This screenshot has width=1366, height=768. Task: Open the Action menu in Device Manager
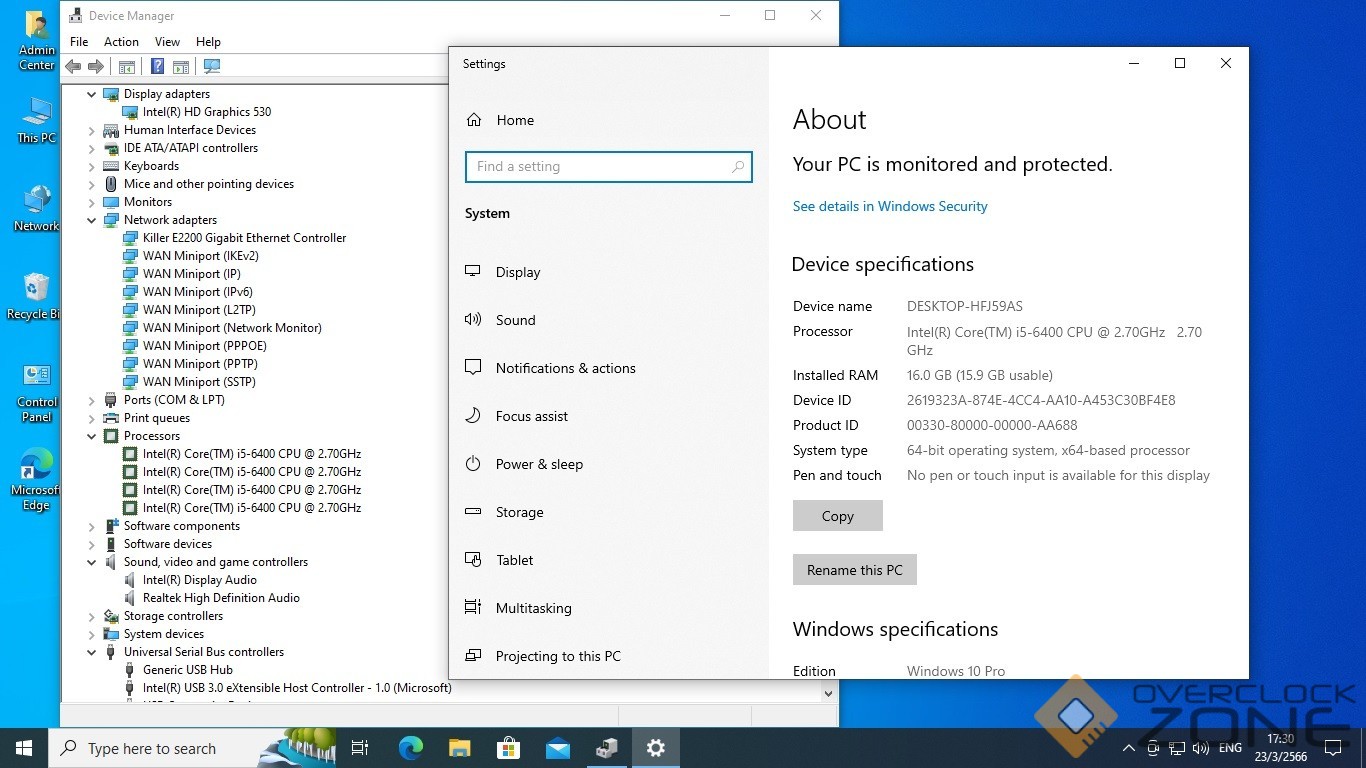[121, 42]
